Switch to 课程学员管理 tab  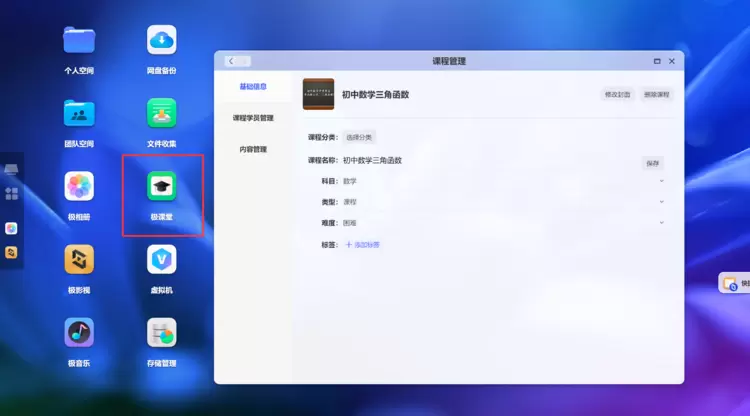click(253, 118)
